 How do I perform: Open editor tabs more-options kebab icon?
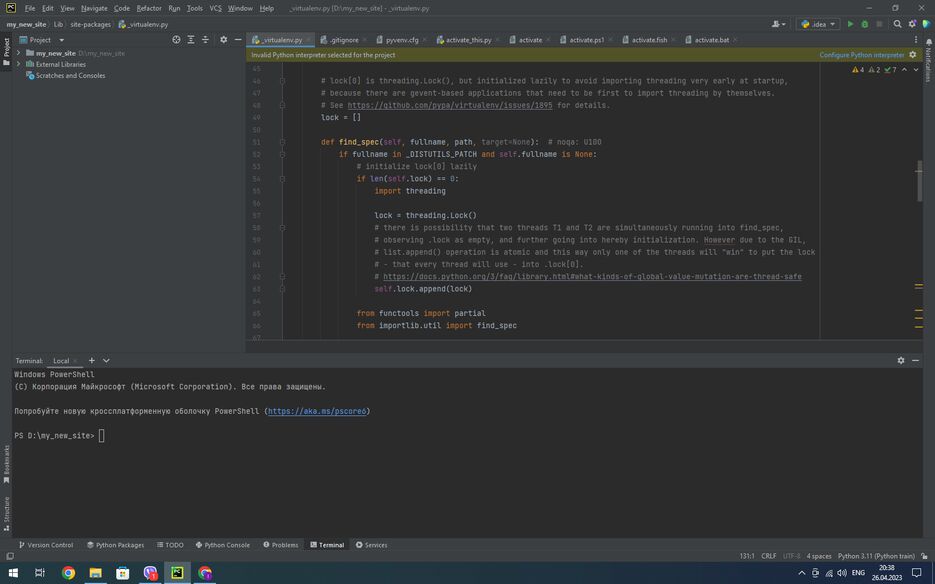point(916,39)
